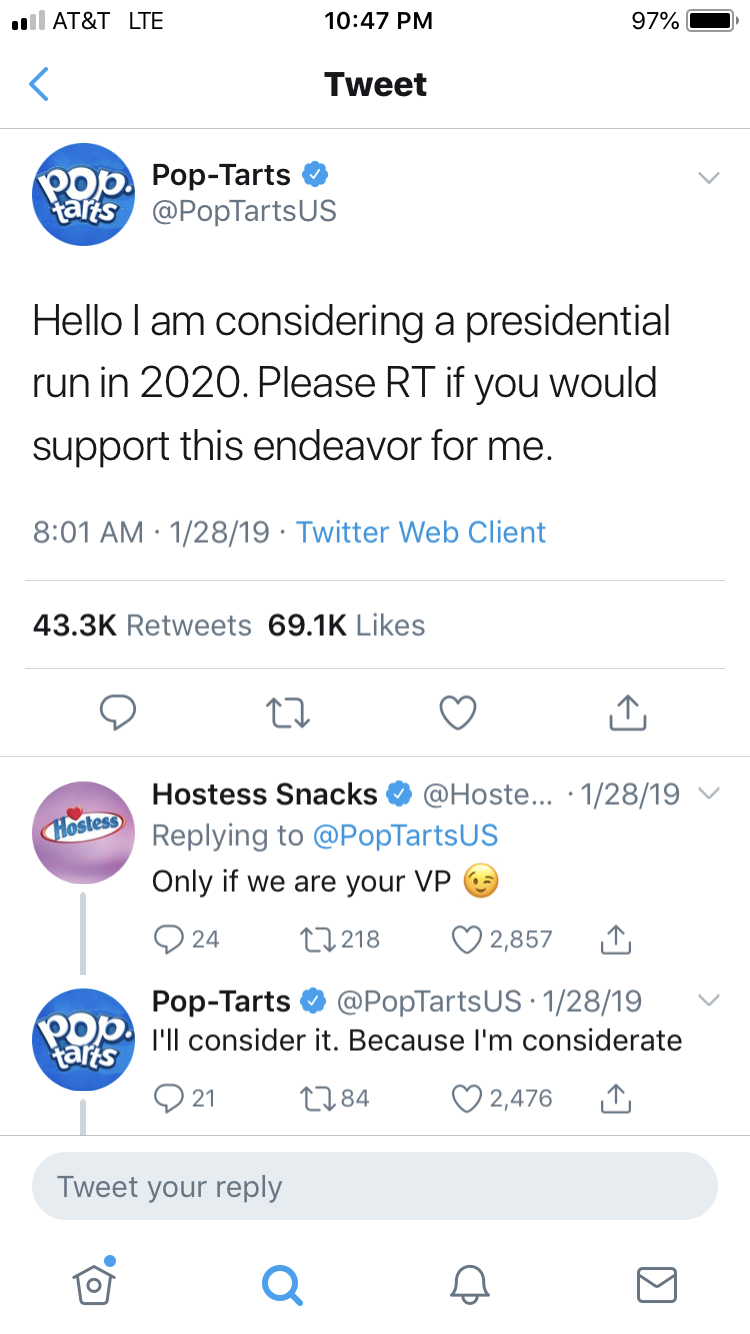Reply to the Hostess Snacks tweet
750x1334 pixels.
tap(169, 939)
